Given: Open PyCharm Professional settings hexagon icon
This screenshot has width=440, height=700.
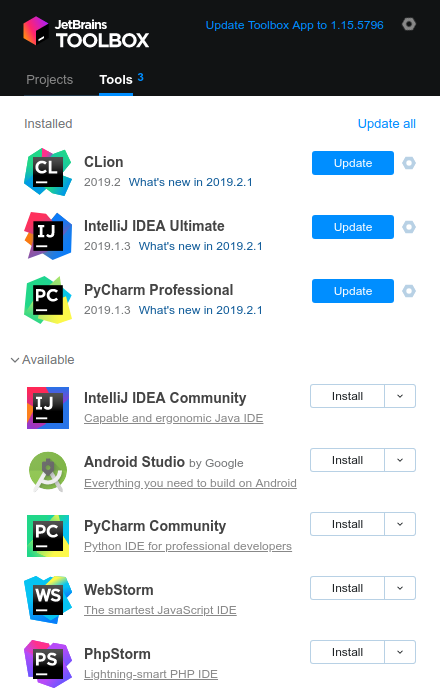Looking at the screenshot, I should 409,291.
